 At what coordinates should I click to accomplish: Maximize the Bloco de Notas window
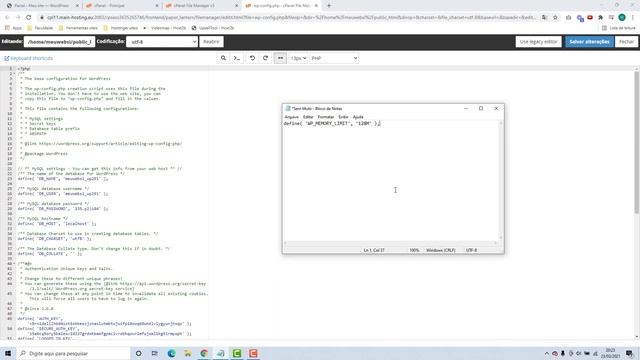481,108
